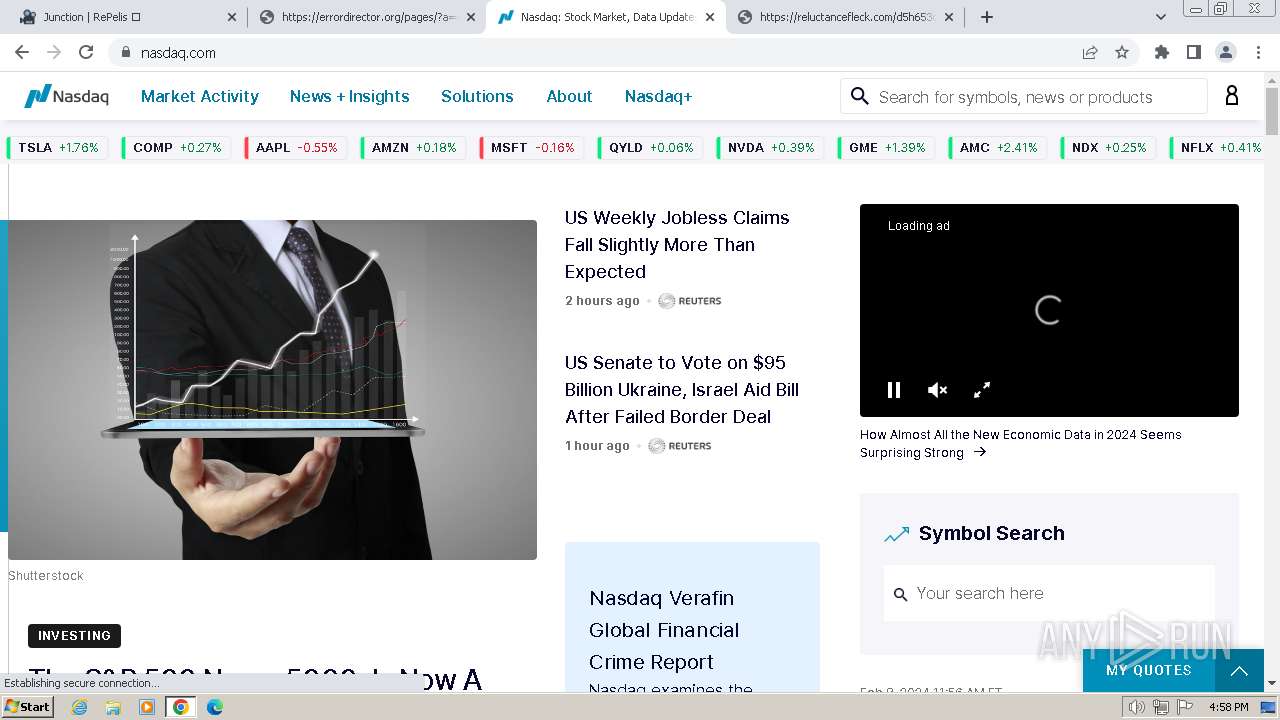Close the errordirector.org tab
The width and height of the screenshot is (1280, 720).
click(471, 17)
